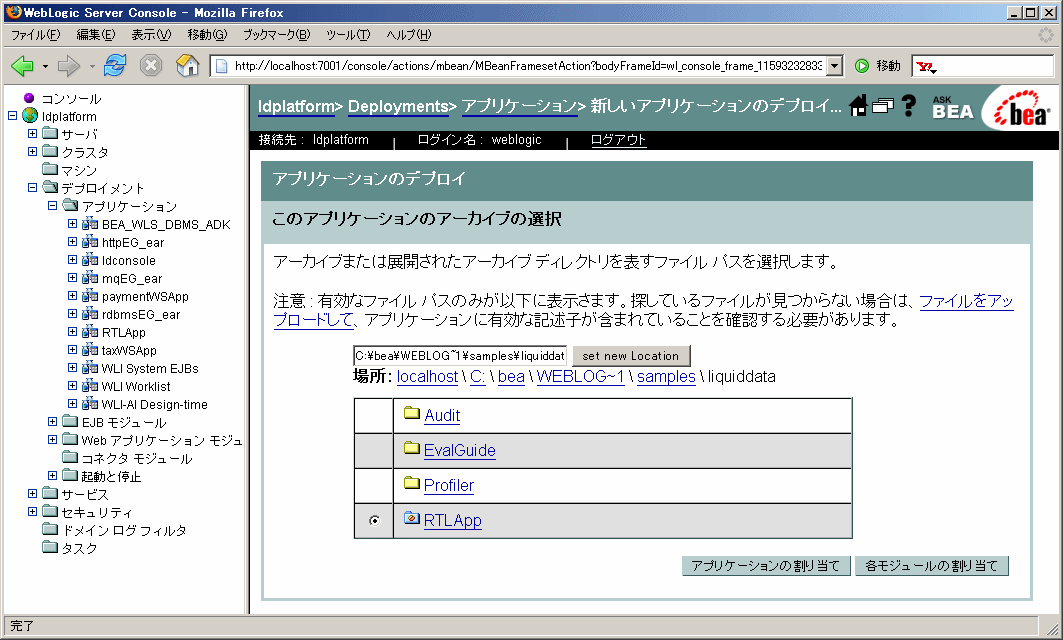Collapse the ldplatform tree node
This screenshot has width=1063, height=640.
12,116
